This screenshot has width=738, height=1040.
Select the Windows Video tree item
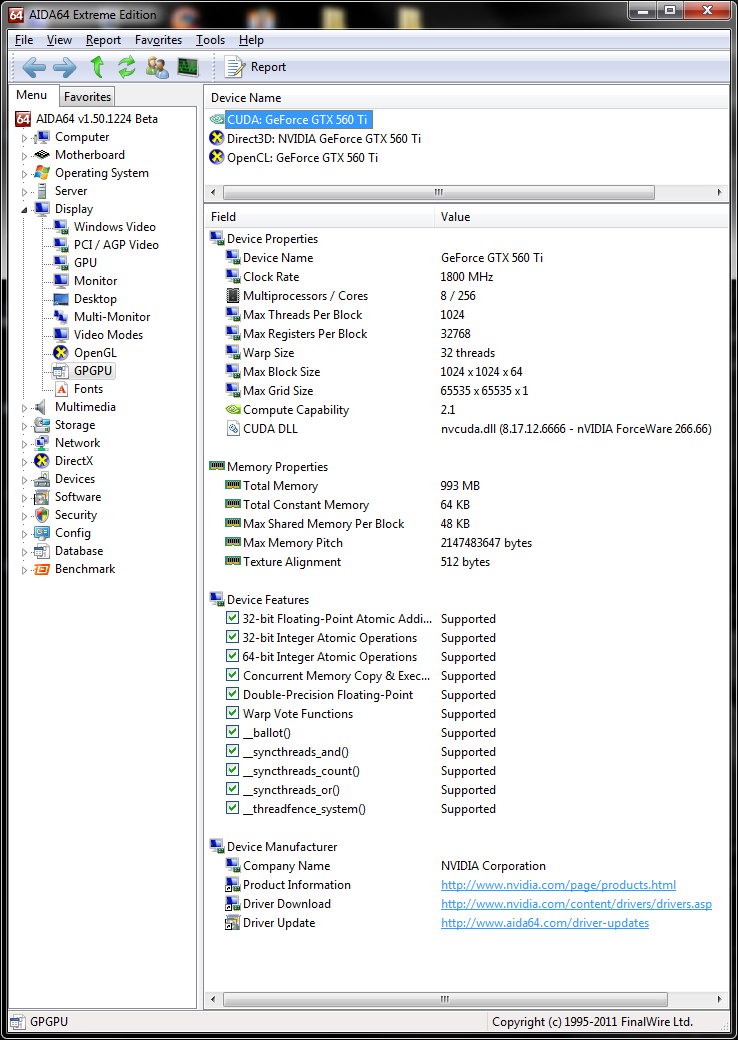(x=115, y=227)
